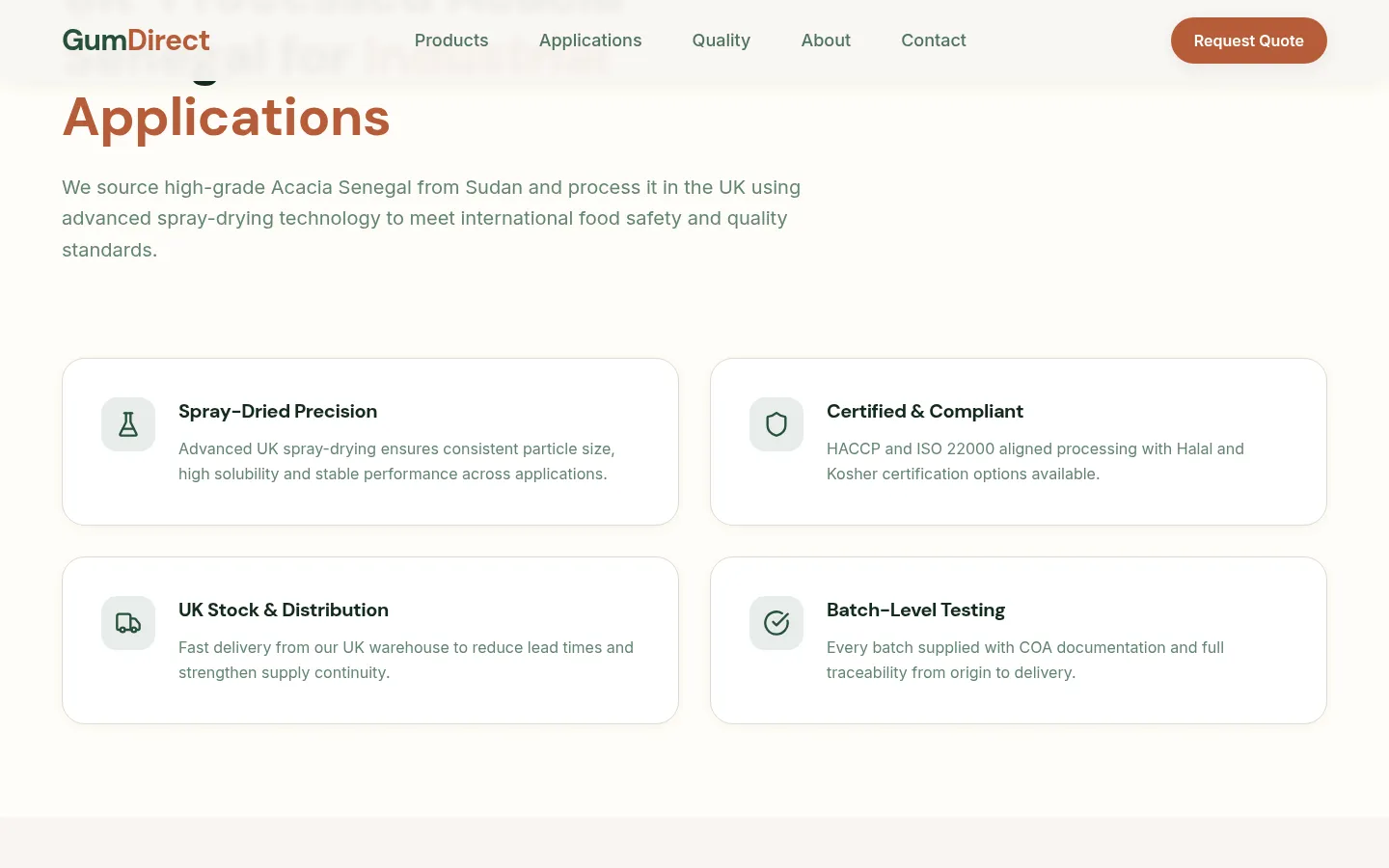The height and width of the screenshot is (868, 1389).
Task: Click the description about consistent particle size
Action: 396,461
